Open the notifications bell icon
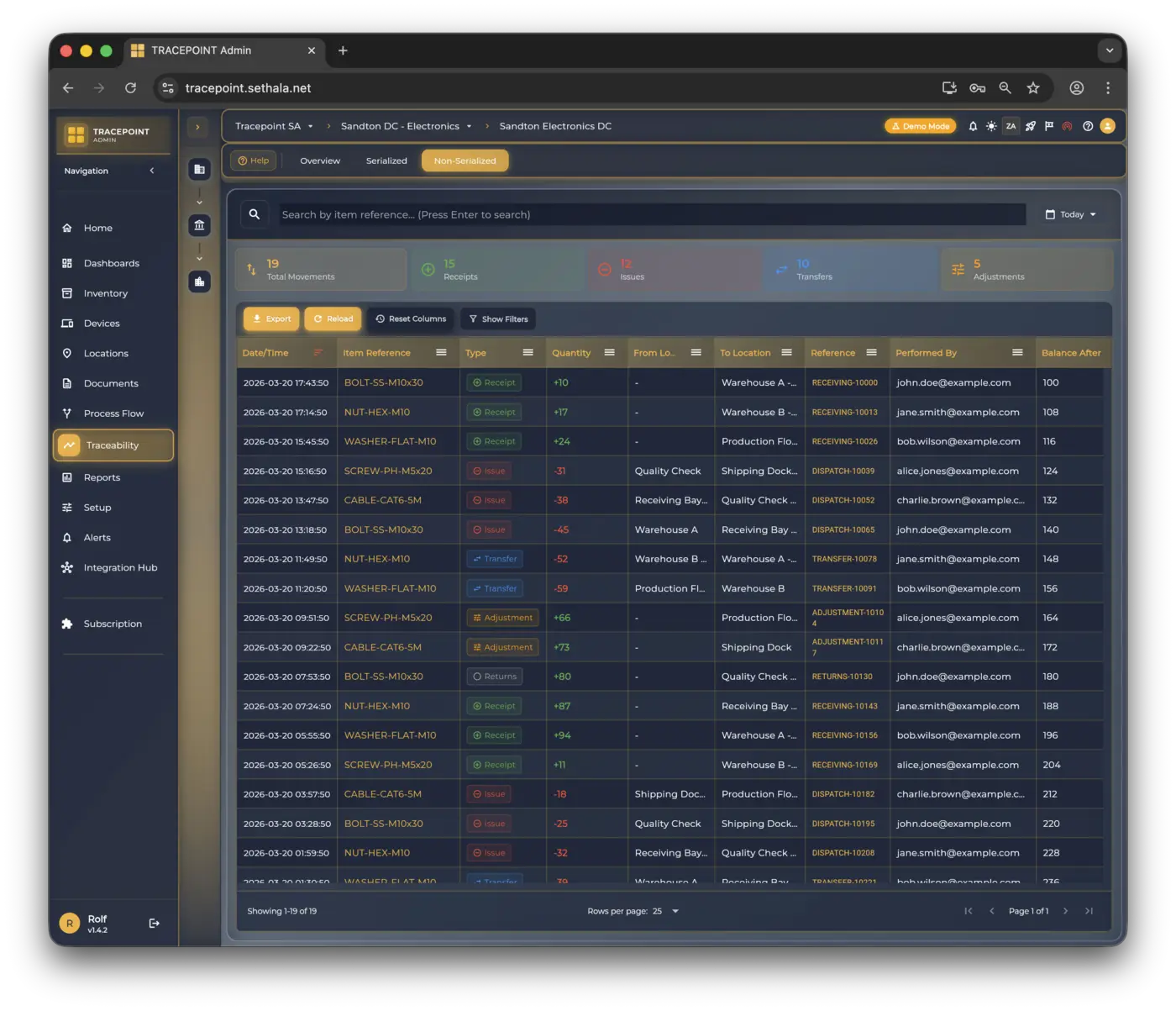This screenshot has width=1176, height=1011. pyautogui.click(x=973, y=126)
